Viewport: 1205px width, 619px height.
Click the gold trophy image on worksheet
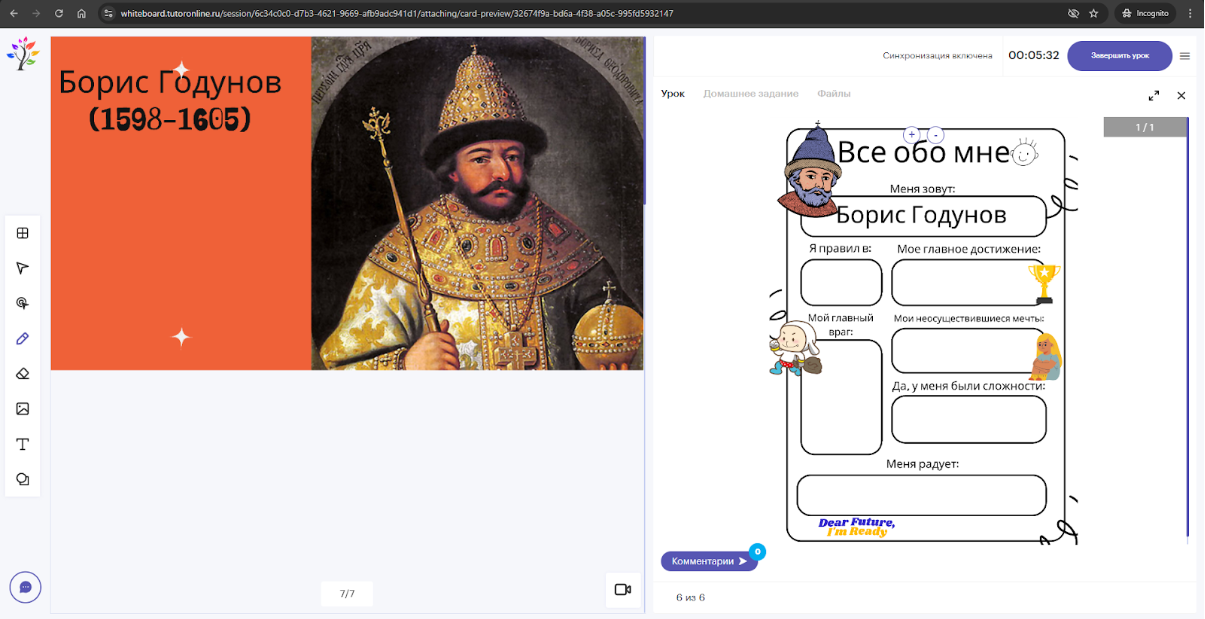click(1044, 283)
